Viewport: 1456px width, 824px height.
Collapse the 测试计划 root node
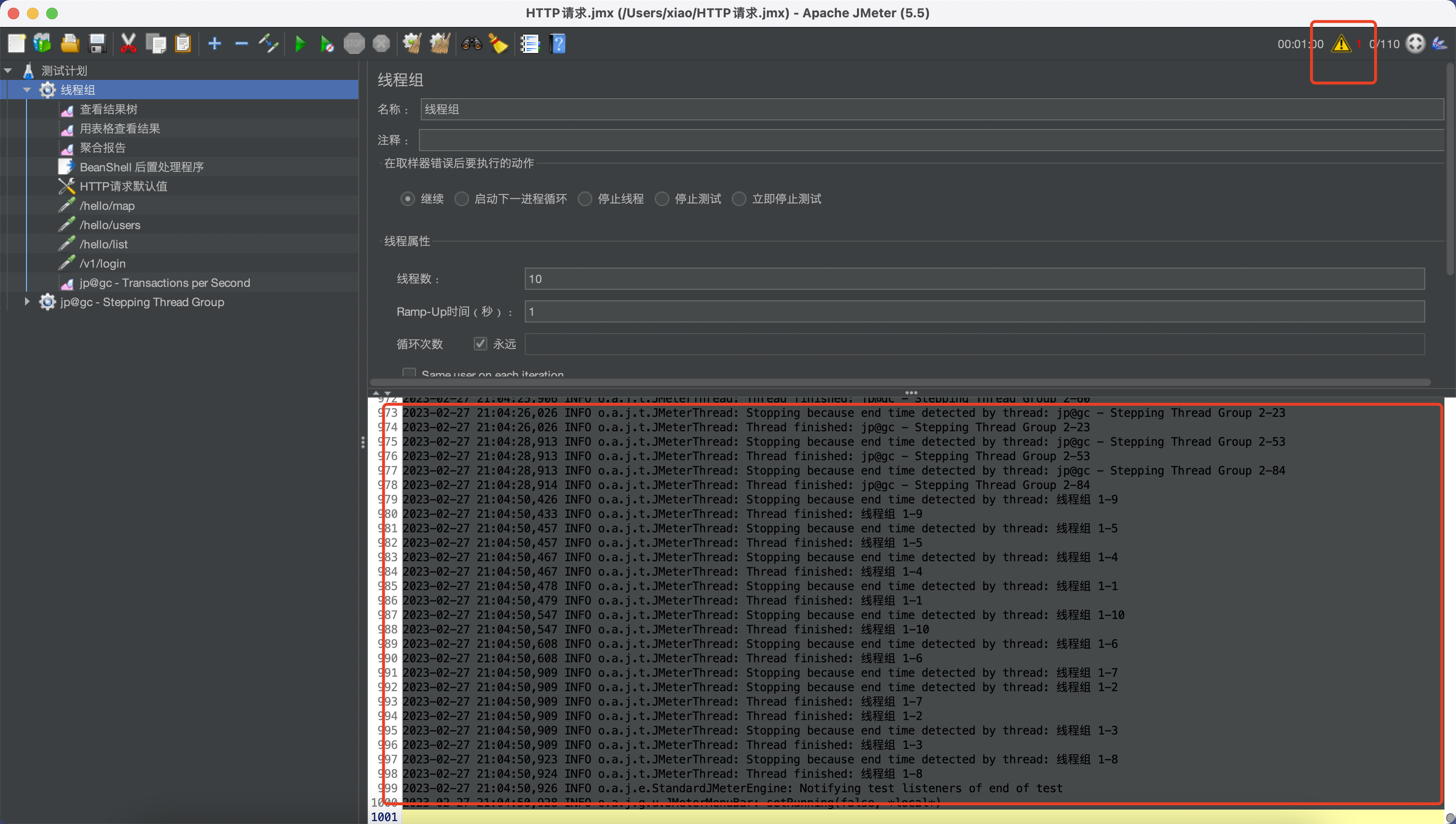click(8, 71)
